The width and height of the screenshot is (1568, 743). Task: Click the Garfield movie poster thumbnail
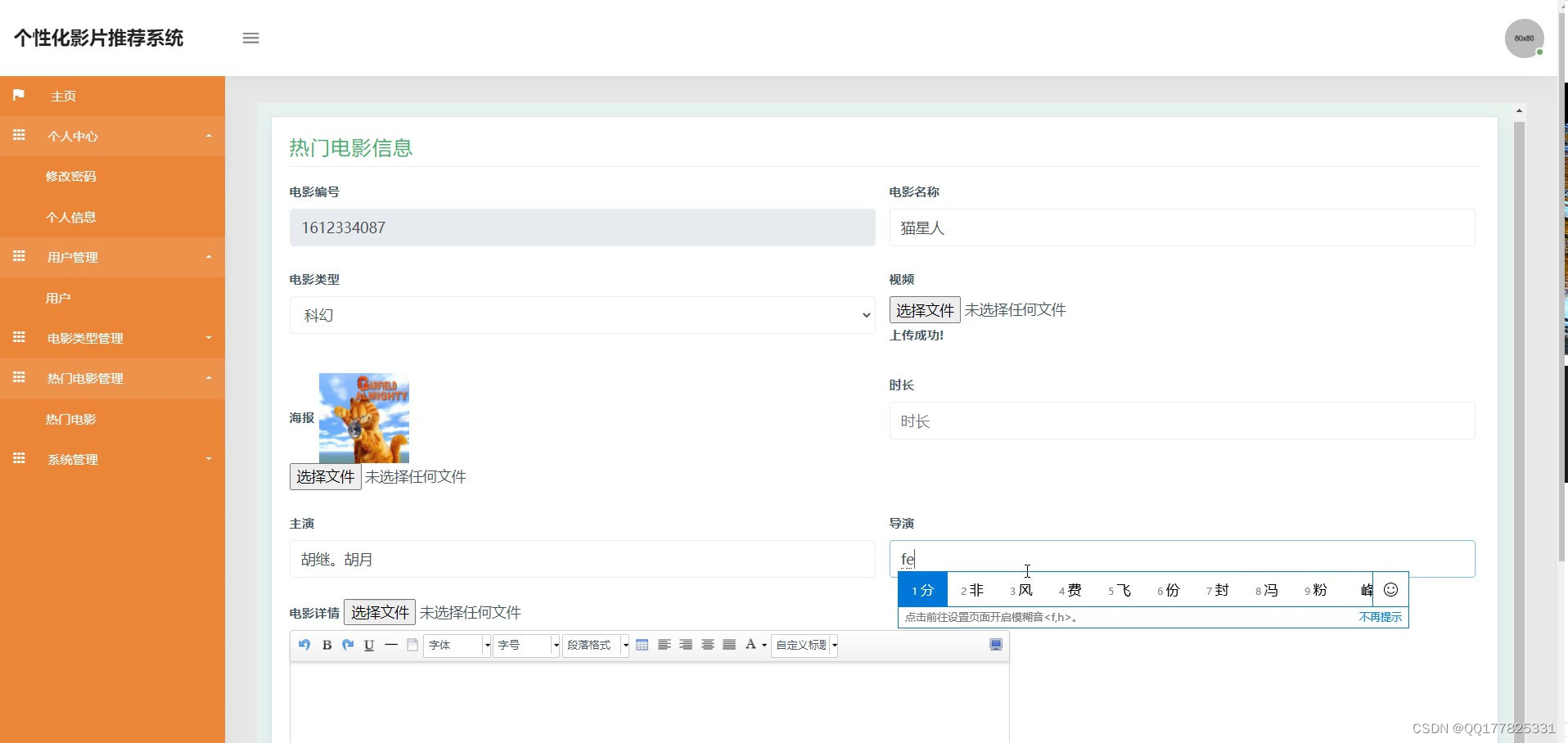pos(364,418)
